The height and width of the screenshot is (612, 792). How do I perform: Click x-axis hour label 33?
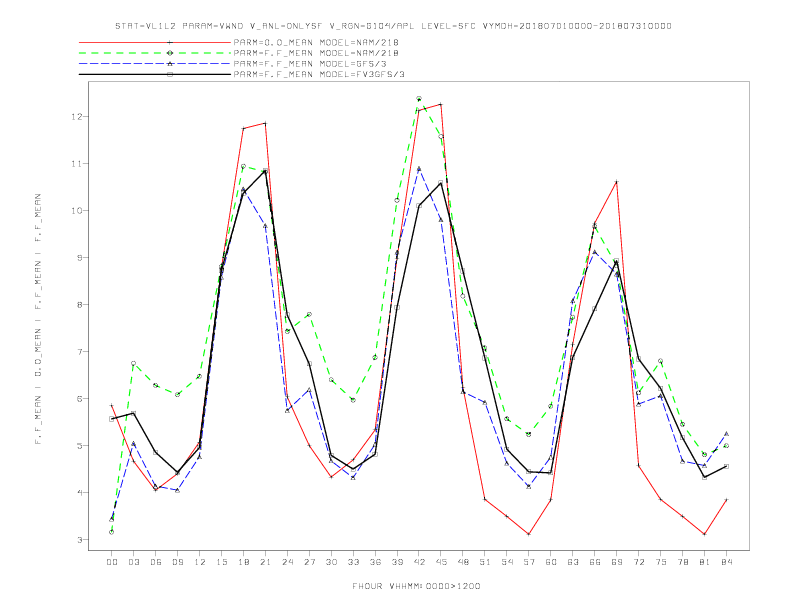353,562
